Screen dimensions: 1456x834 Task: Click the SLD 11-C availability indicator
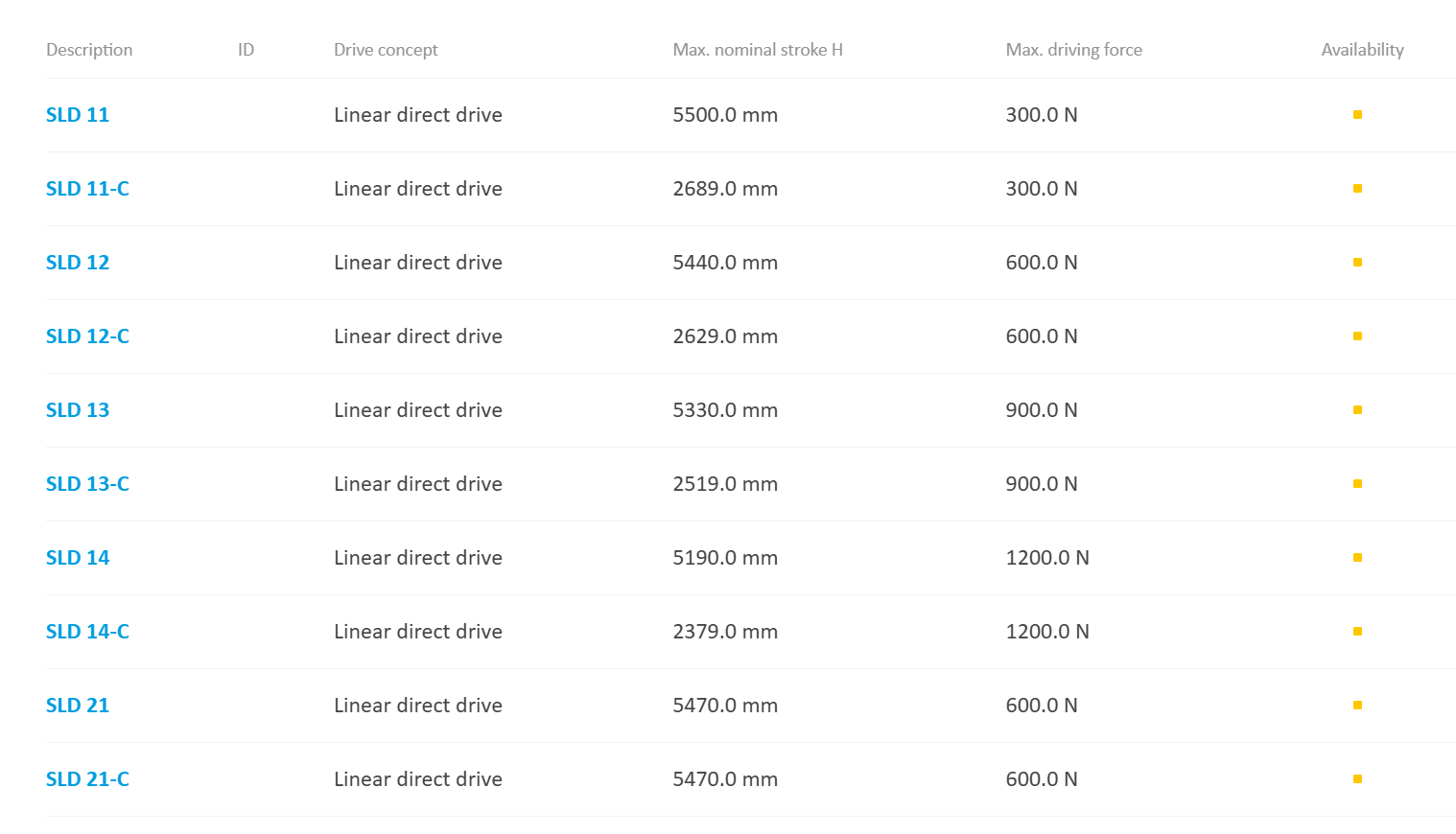point(1357,189)
